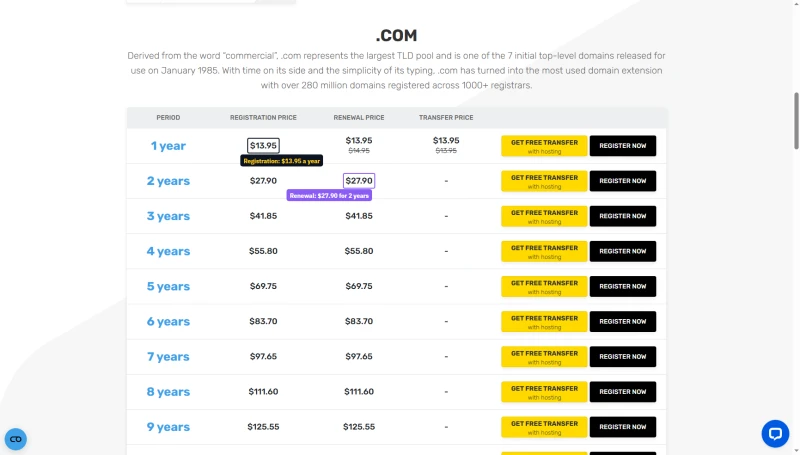Select the 1 year period label
This screenshot has width=800, height=455.
coord(168,146)
